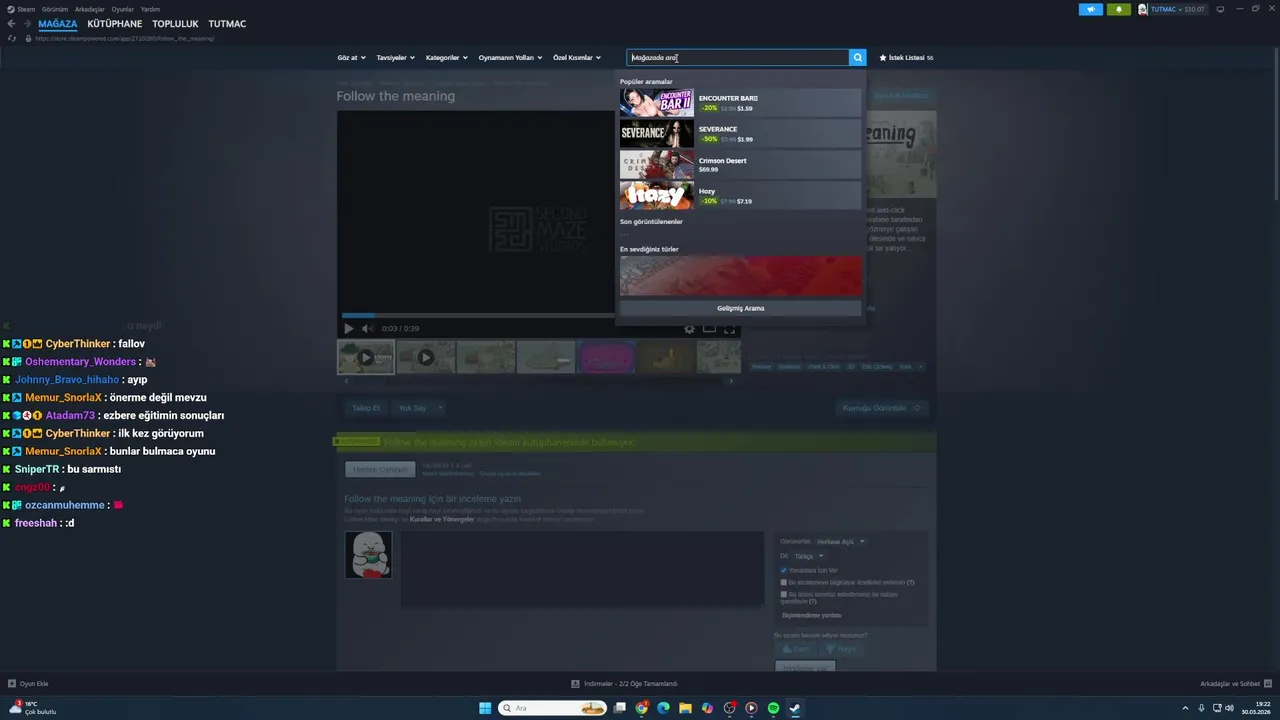This screenshot has width=1280, height=720.
Task: Open the Türkçe language dropdown
Action: (808, 556)
